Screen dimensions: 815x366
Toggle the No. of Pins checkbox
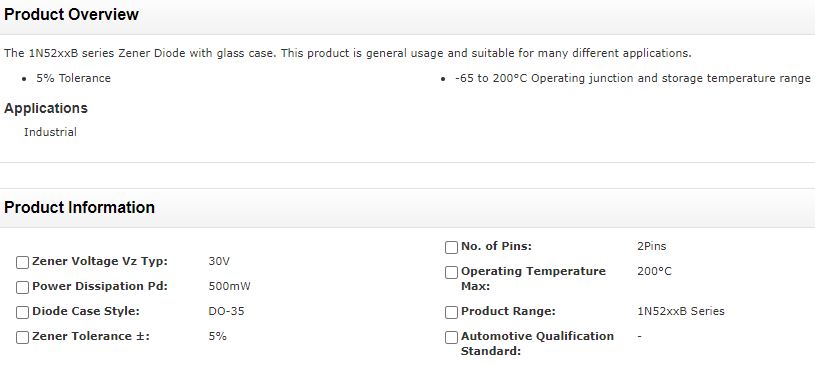(451, 247)
